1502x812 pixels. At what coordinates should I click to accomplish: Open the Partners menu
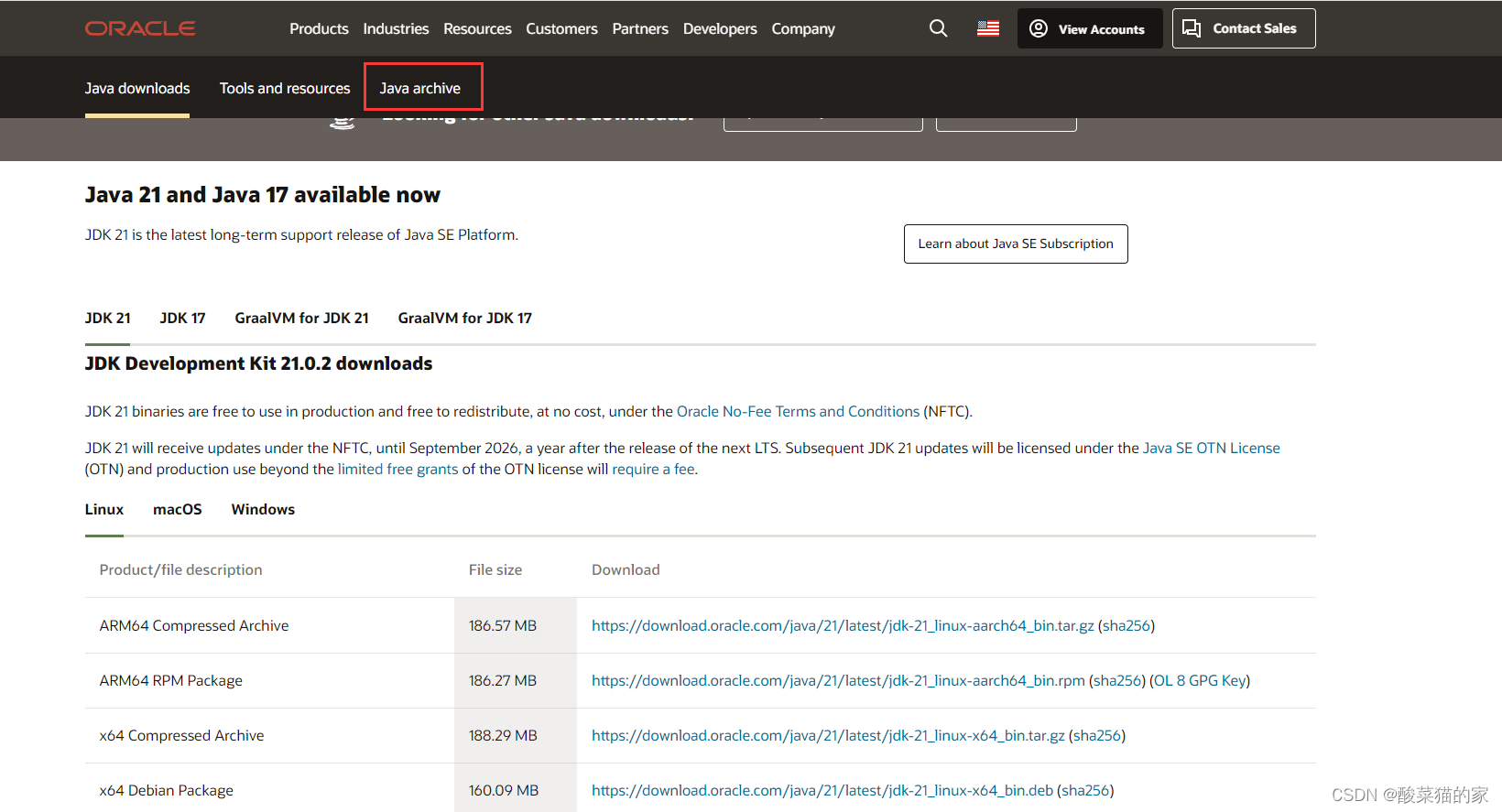(640, 28)
